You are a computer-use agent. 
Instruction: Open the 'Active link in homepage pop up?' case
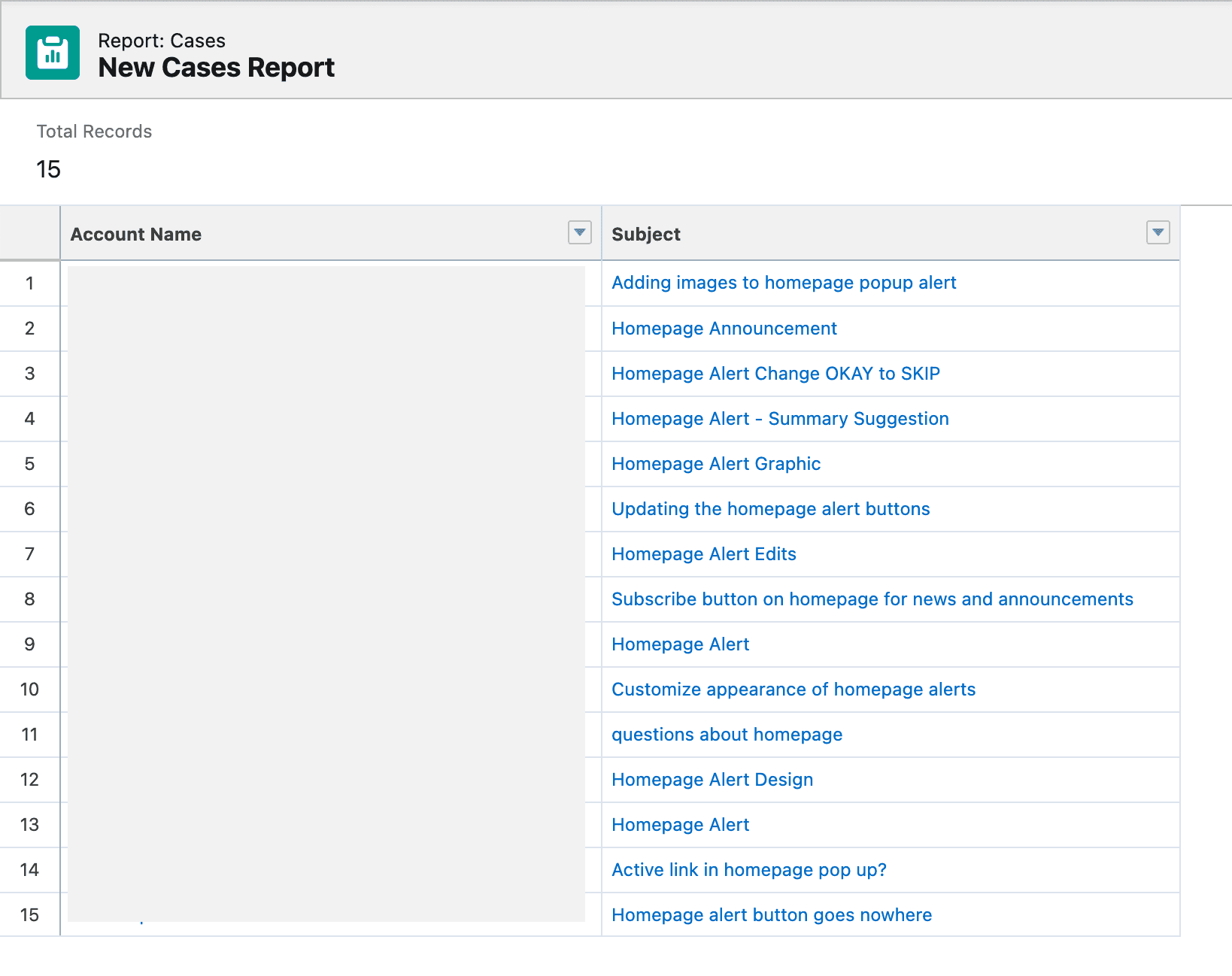(x=749, y=870)
